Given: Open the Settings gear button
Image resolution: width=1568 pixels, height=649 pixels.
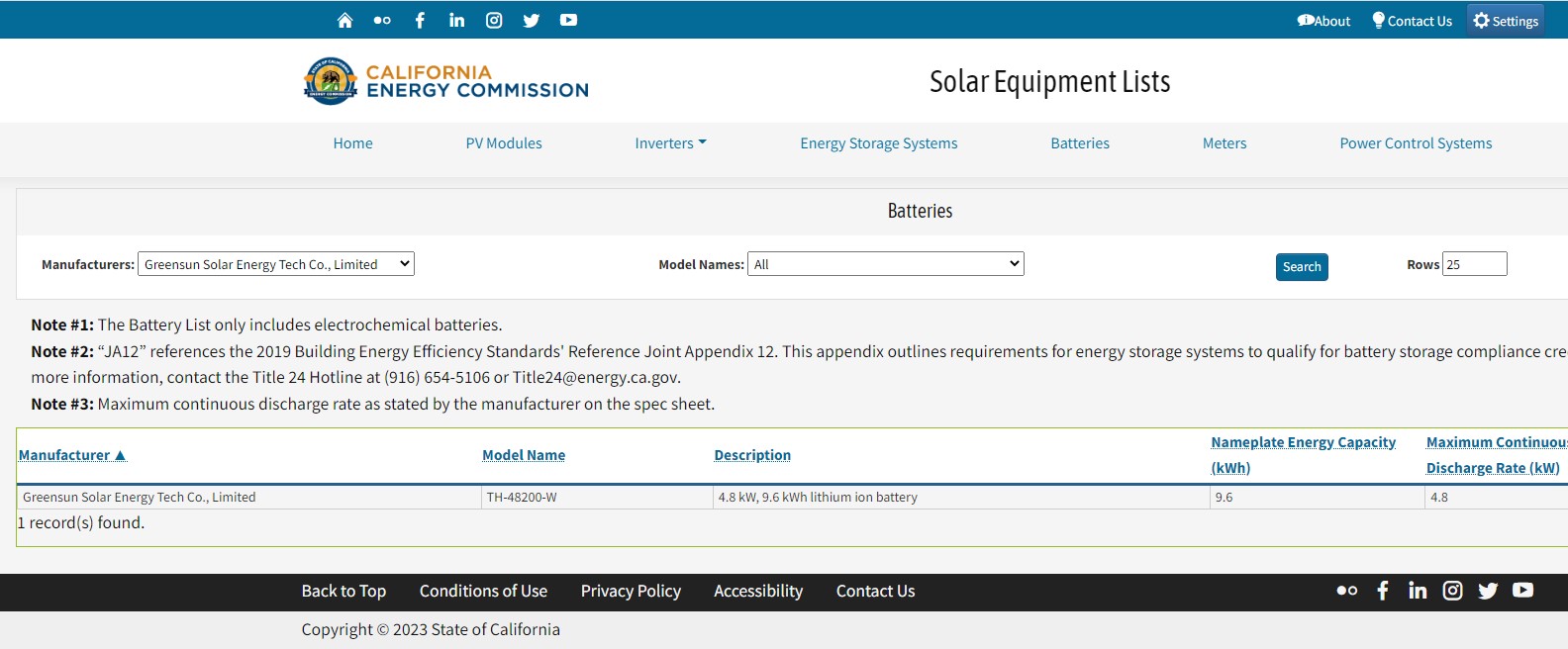Looking at the screenshot, I should pyautogui.click(x=1505, y=21).
